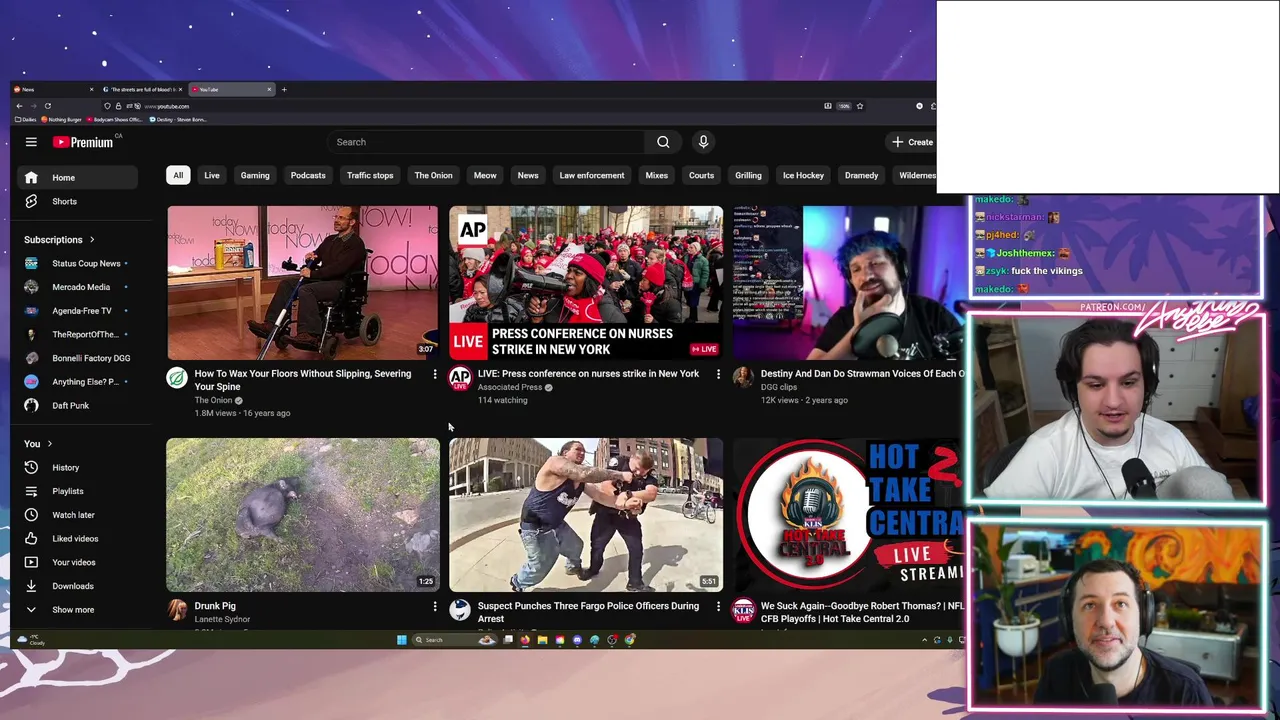Open a new browser tab
Viewport: 1280px width, 720px height.
pyautogui.click(x=284, y=90)
